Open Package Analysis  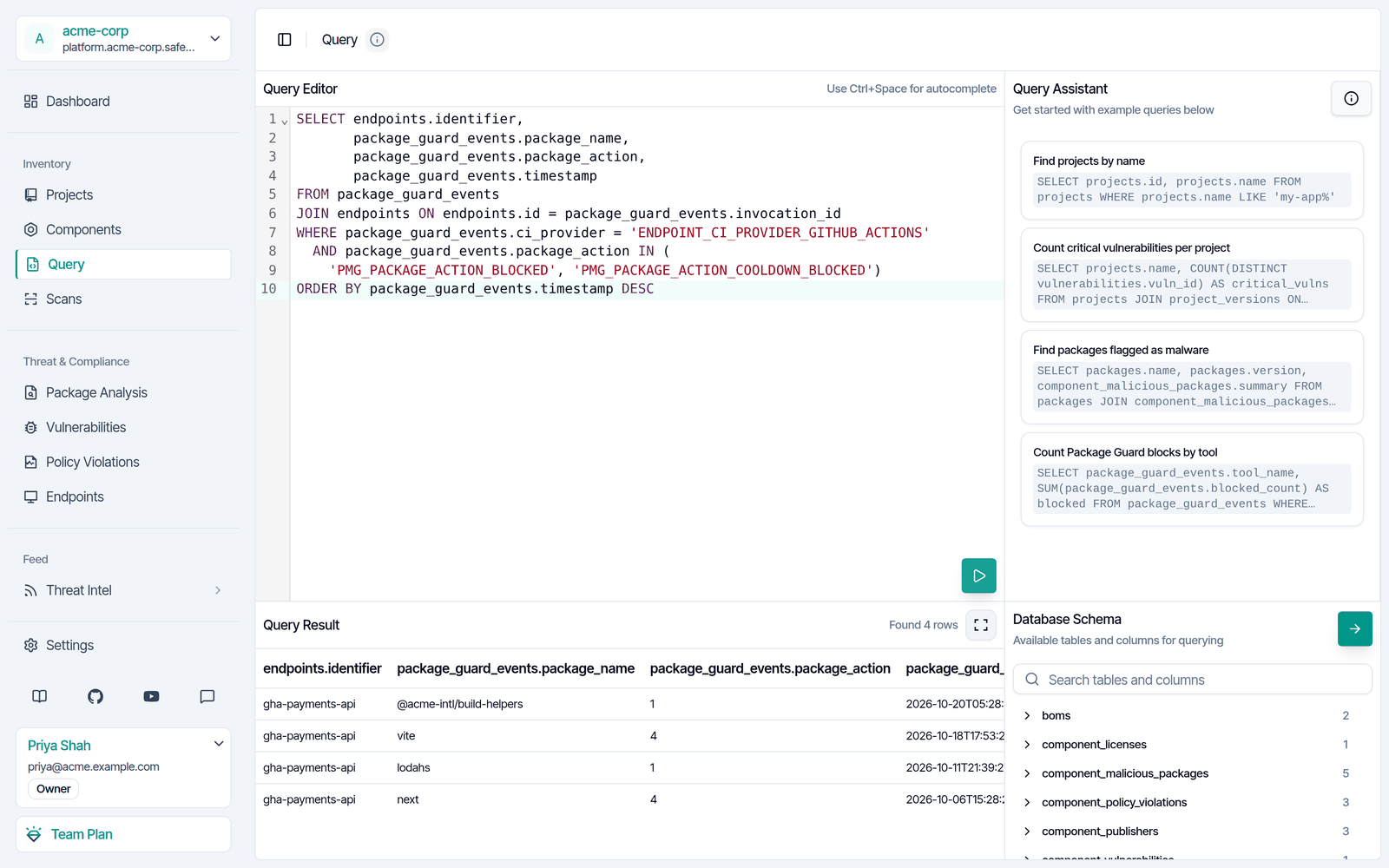pos(123,393)
